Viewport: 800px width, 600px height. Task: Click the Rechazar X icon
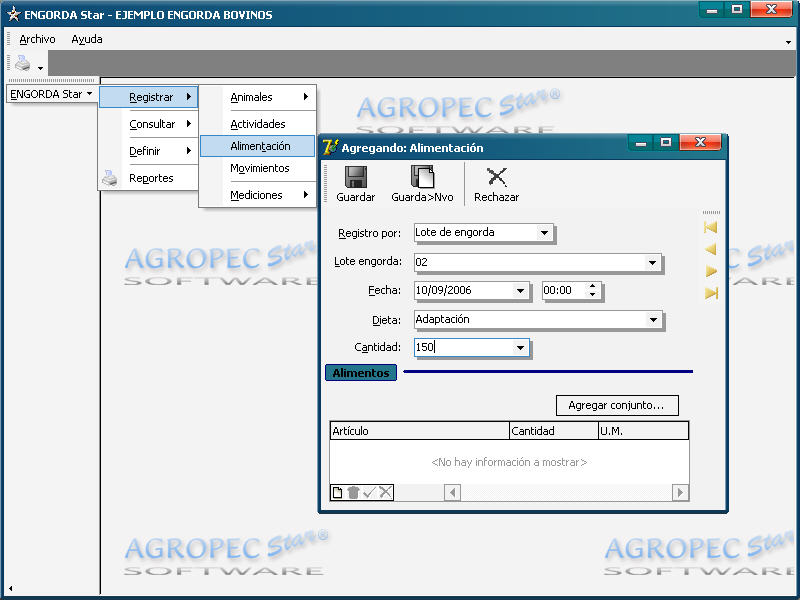[x=496, y=177]
